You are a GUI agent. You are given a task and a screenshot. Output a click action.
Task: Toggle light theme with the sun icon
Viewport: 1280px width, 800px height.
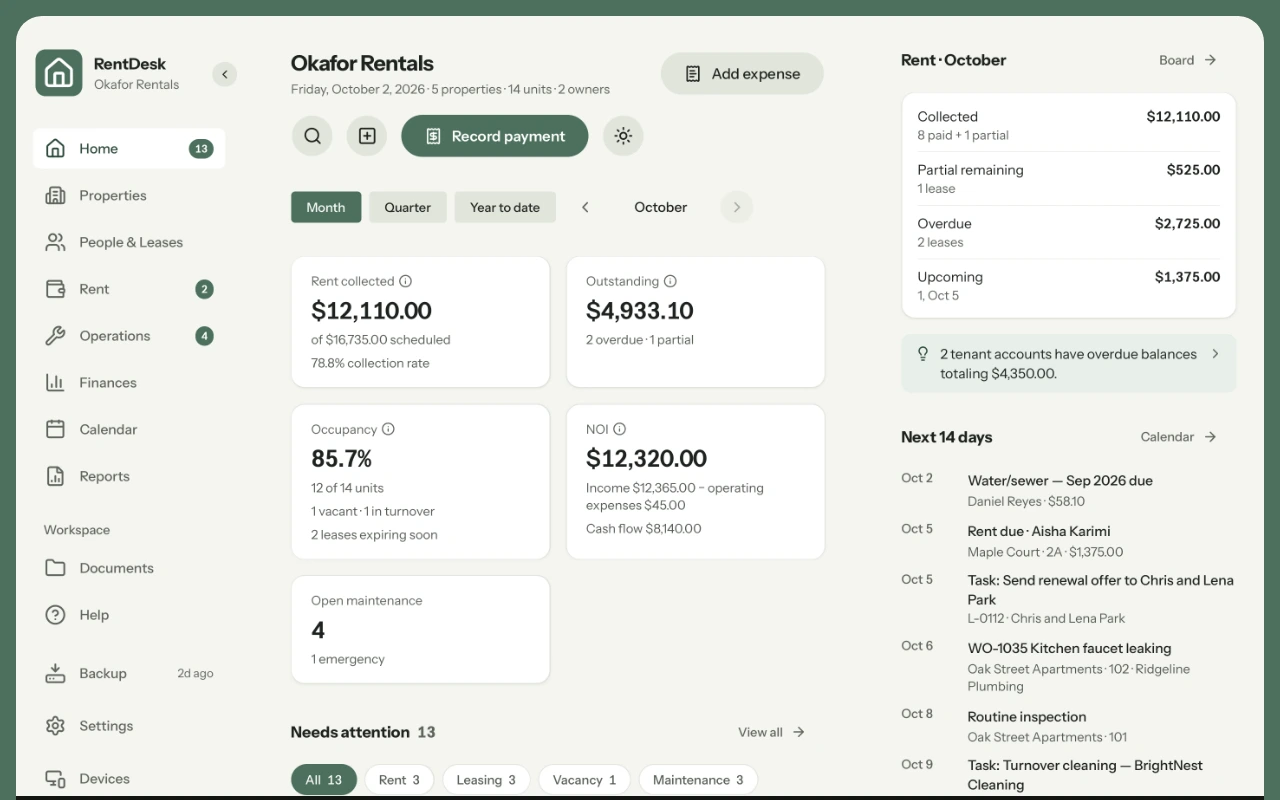623,136
